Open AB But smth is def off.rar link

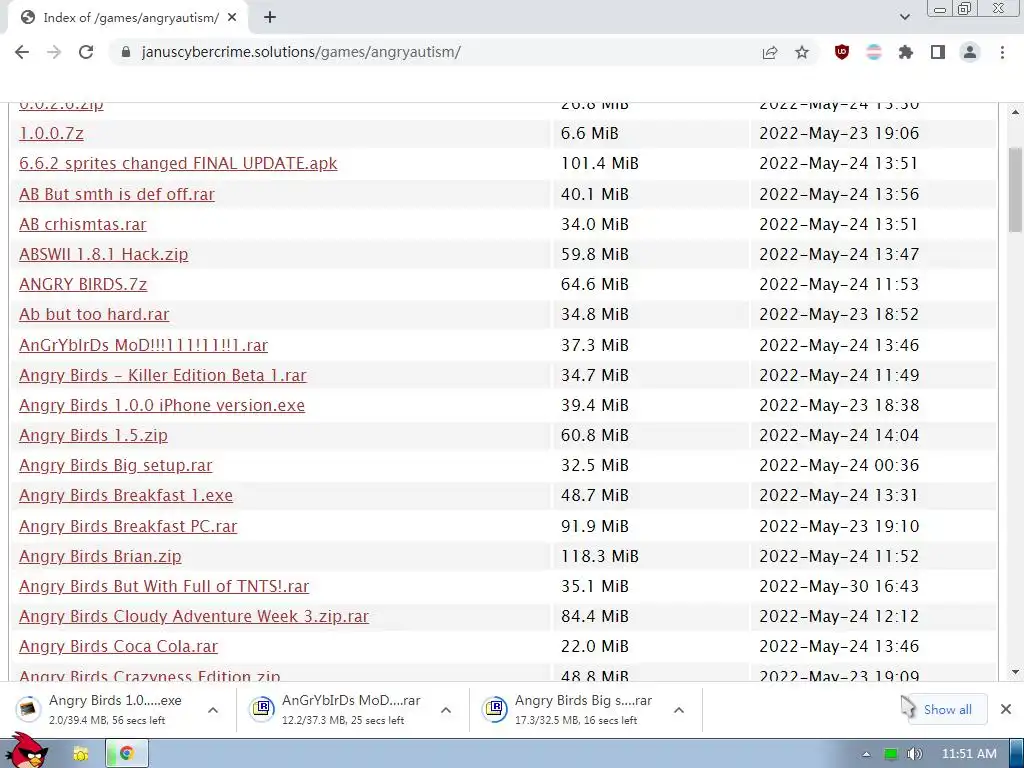click(117, 194)
